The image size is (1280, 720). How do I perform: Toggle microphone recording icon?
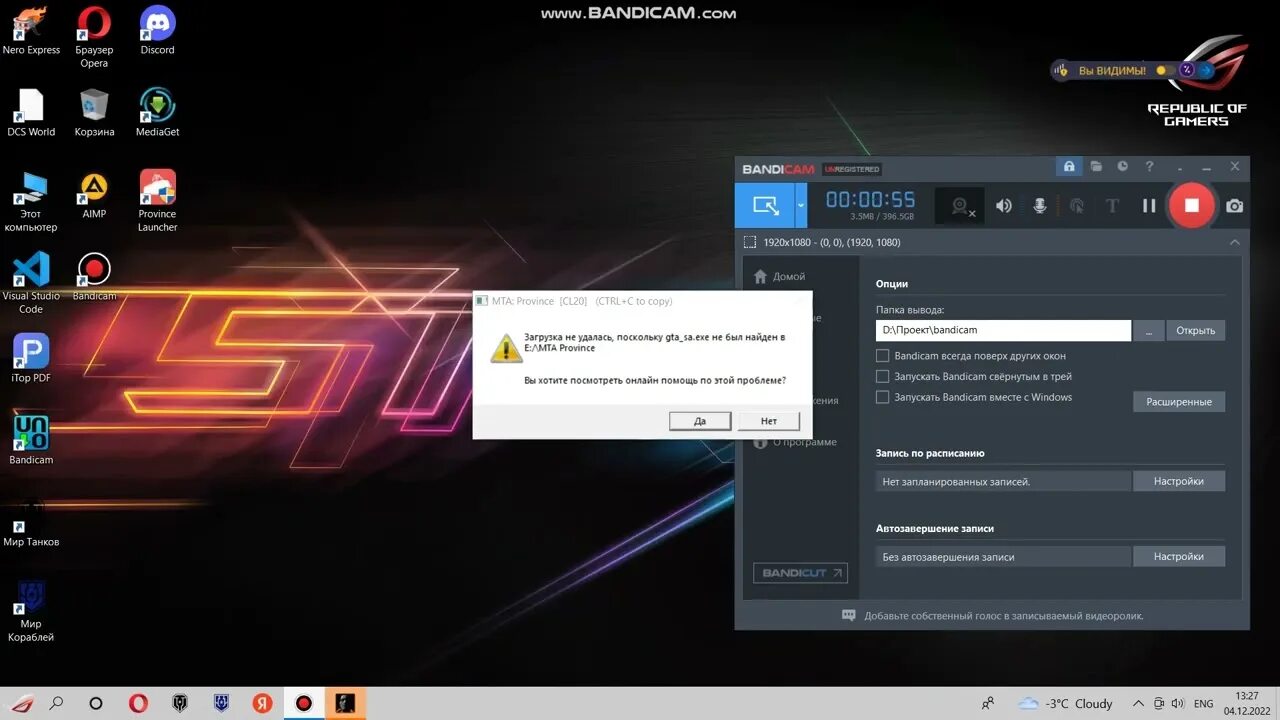click(1040, 206)
